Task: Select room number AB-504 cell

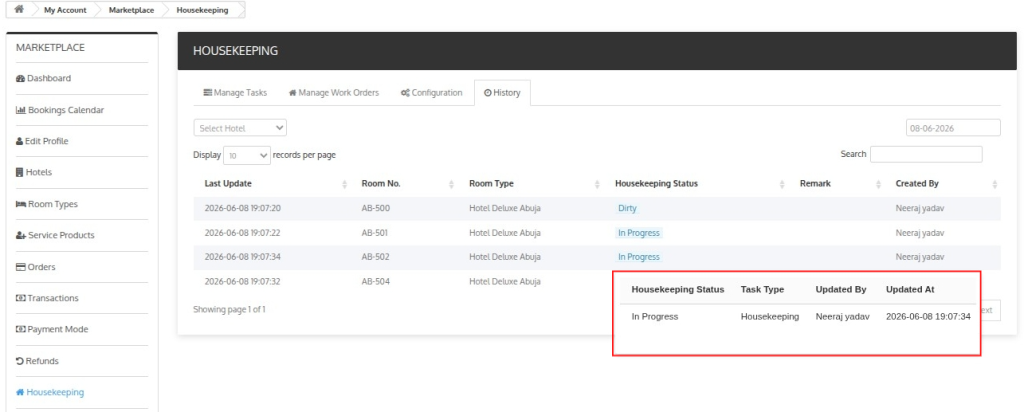Action: point(375,281)
